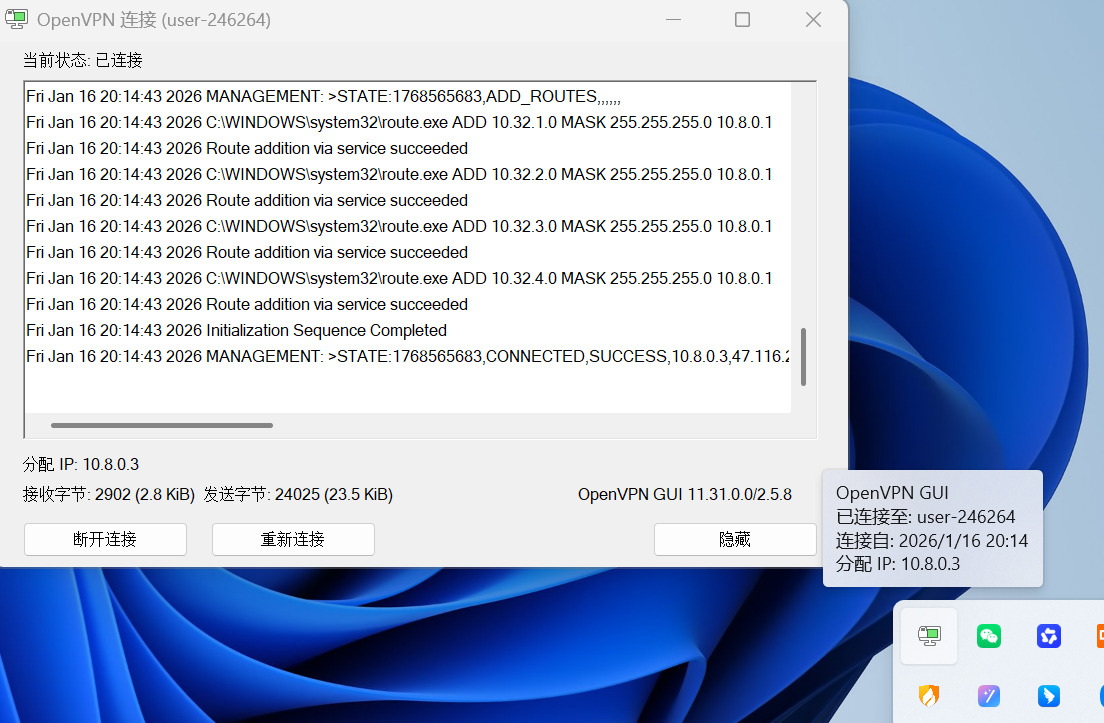Viewport: 1104px width, 723px height.
Task: Click the purple magic wand tray icon
Action: (x=988, y=696)
